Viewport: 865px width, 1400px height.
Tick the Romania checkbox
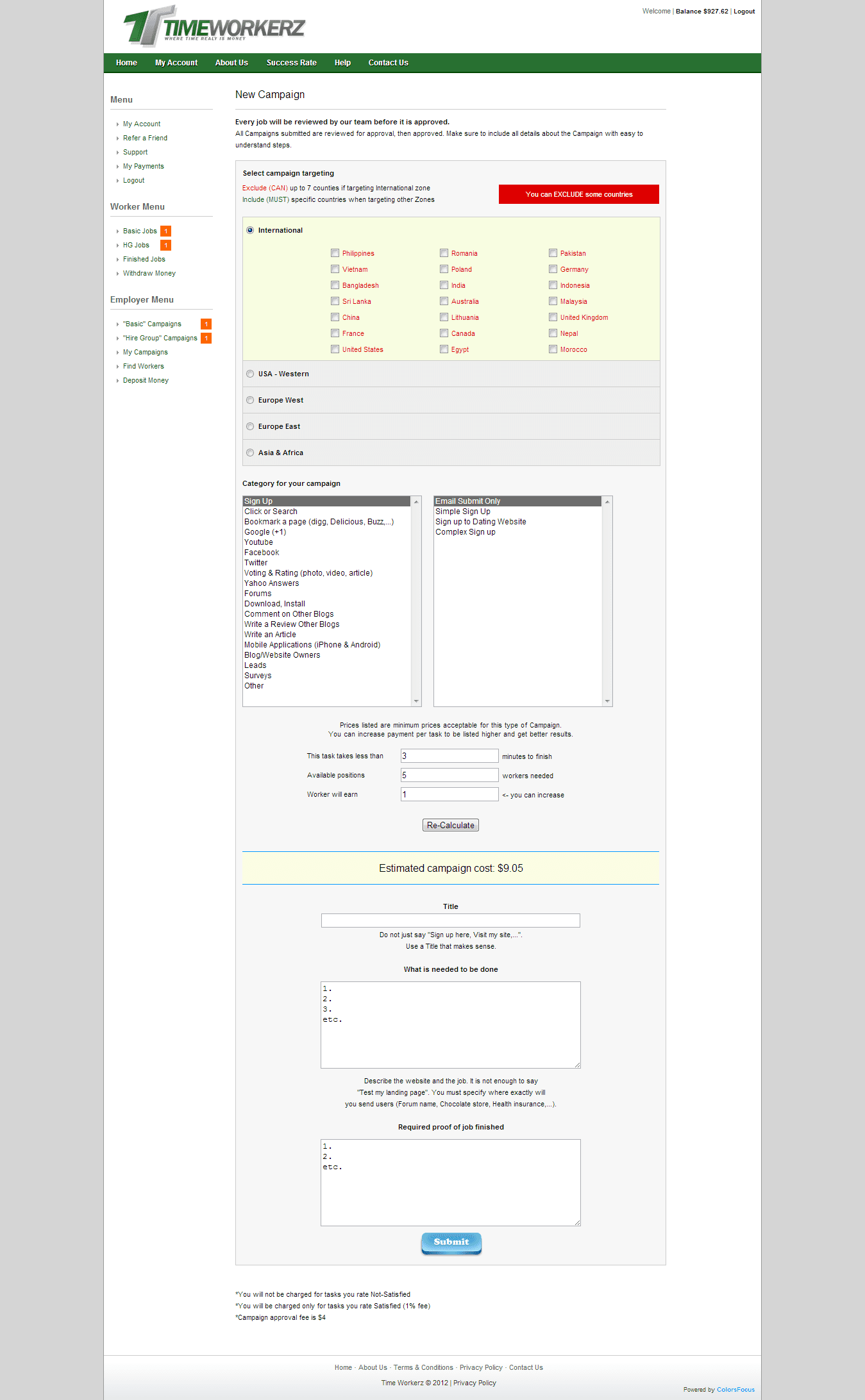tap(444, 253)
